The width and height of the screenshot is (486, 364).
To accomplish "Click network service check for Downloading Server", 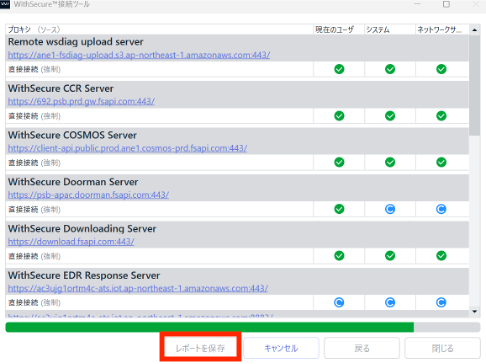I will (441, 256).
